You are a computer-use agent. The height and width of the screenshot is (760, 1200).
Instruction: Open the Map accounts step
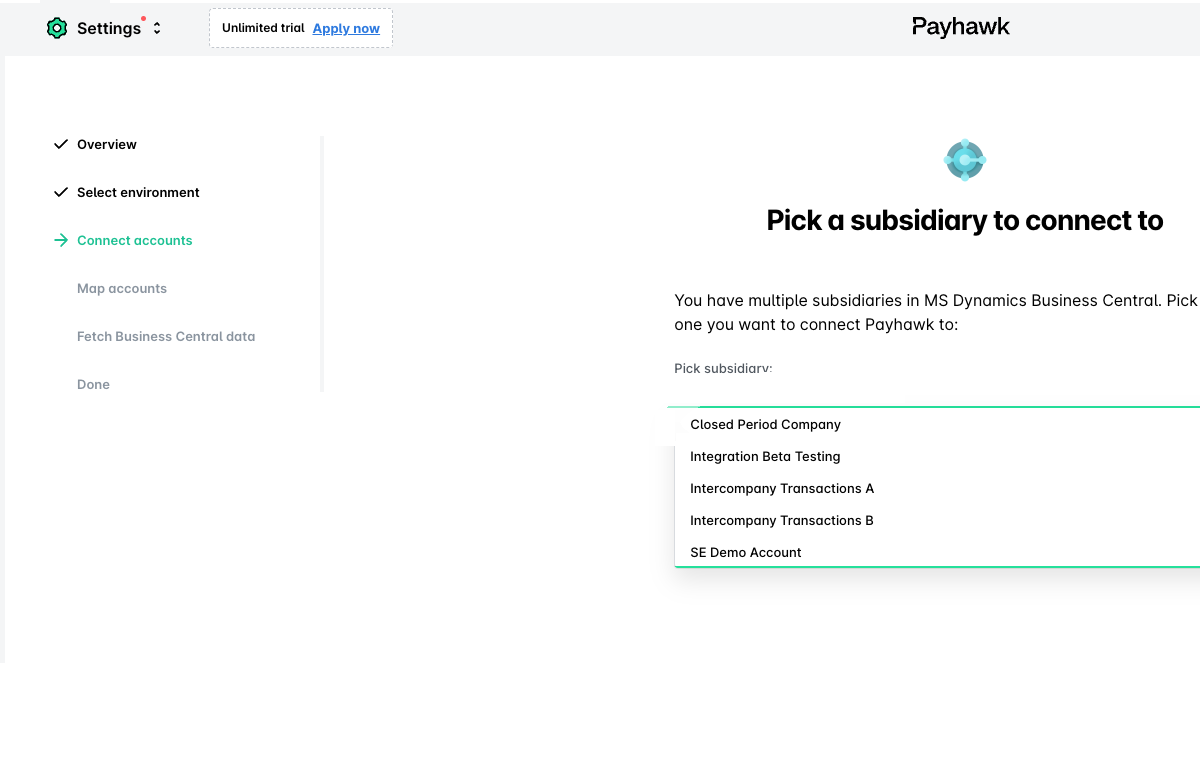point(122,288)
